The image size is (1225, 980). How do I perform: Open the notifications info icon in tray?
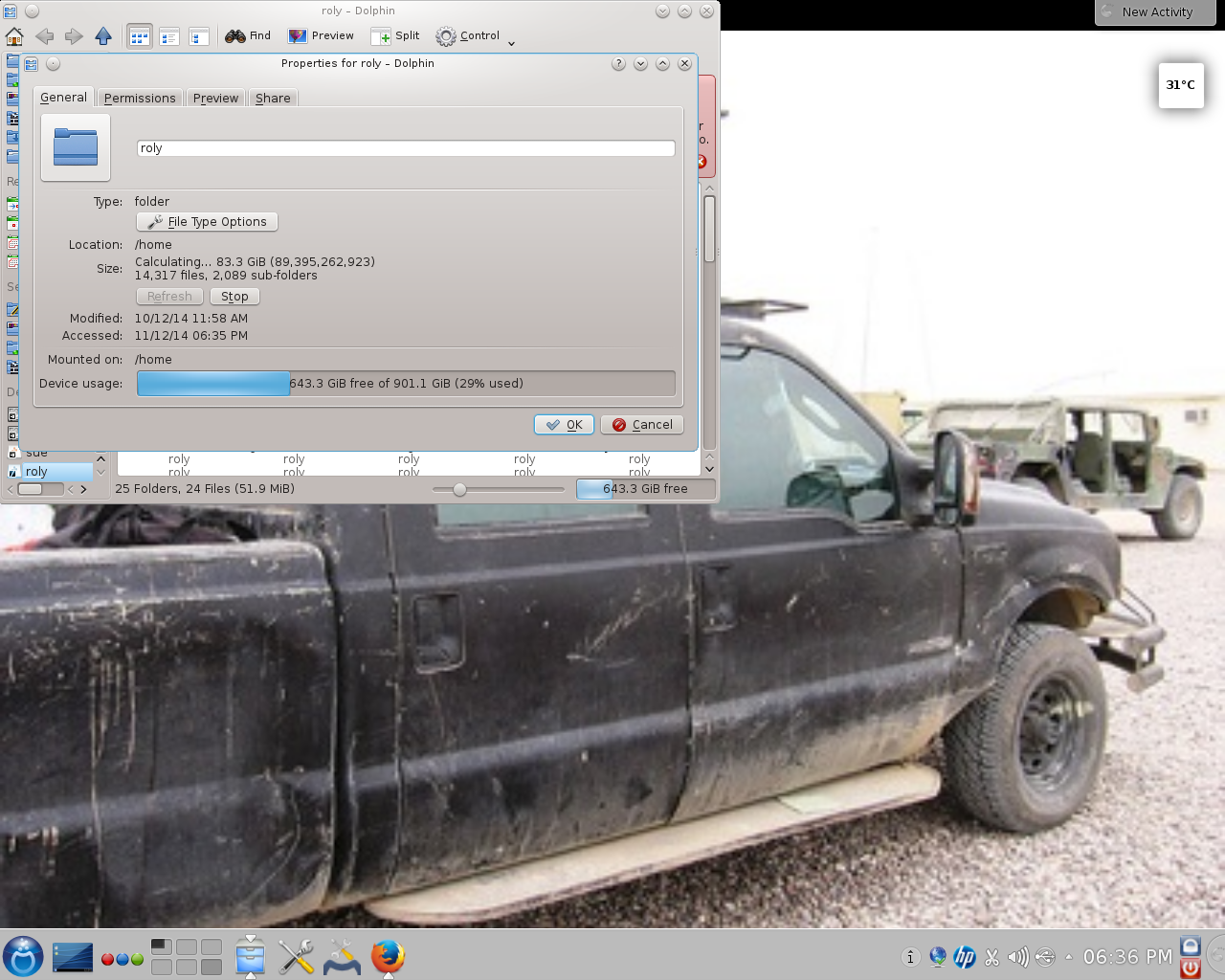(x=910, y=957)
